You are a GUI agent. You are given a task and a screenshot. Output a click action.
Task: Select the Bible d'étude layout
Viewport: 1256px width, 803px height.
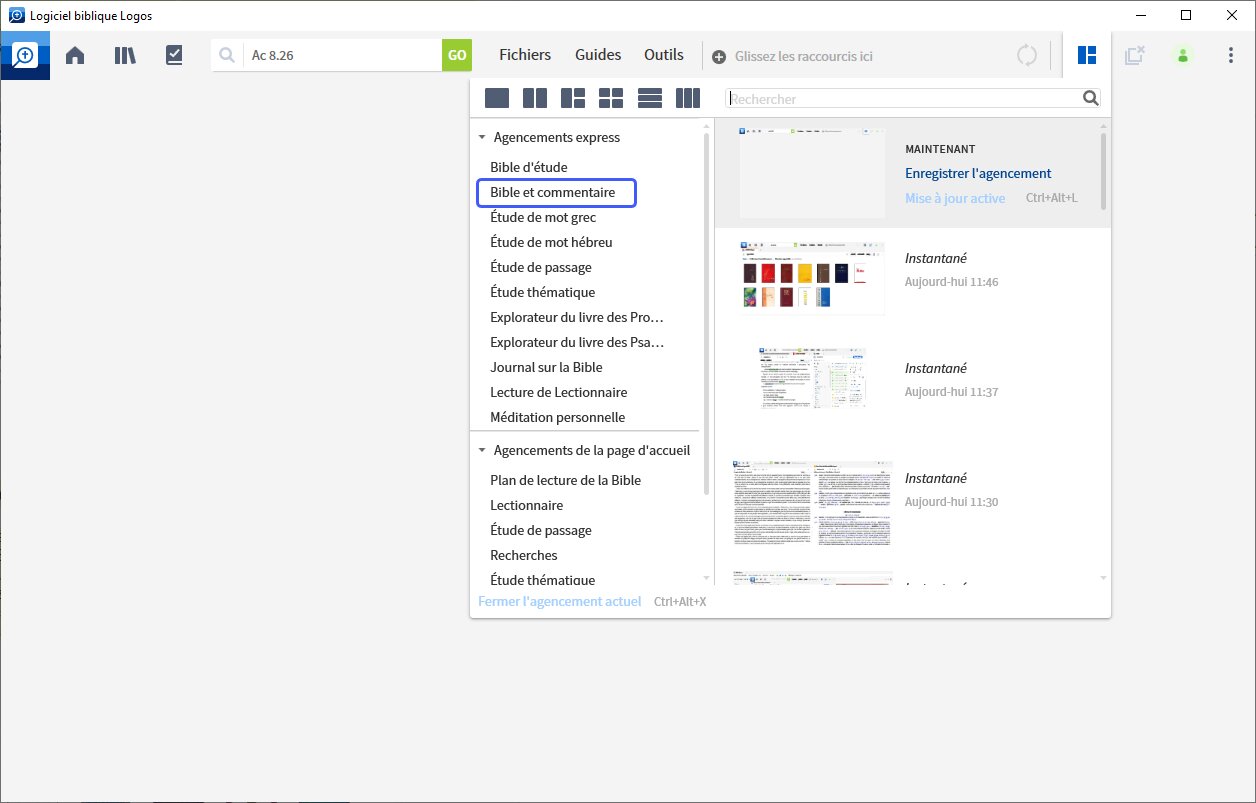pos(529,167)
